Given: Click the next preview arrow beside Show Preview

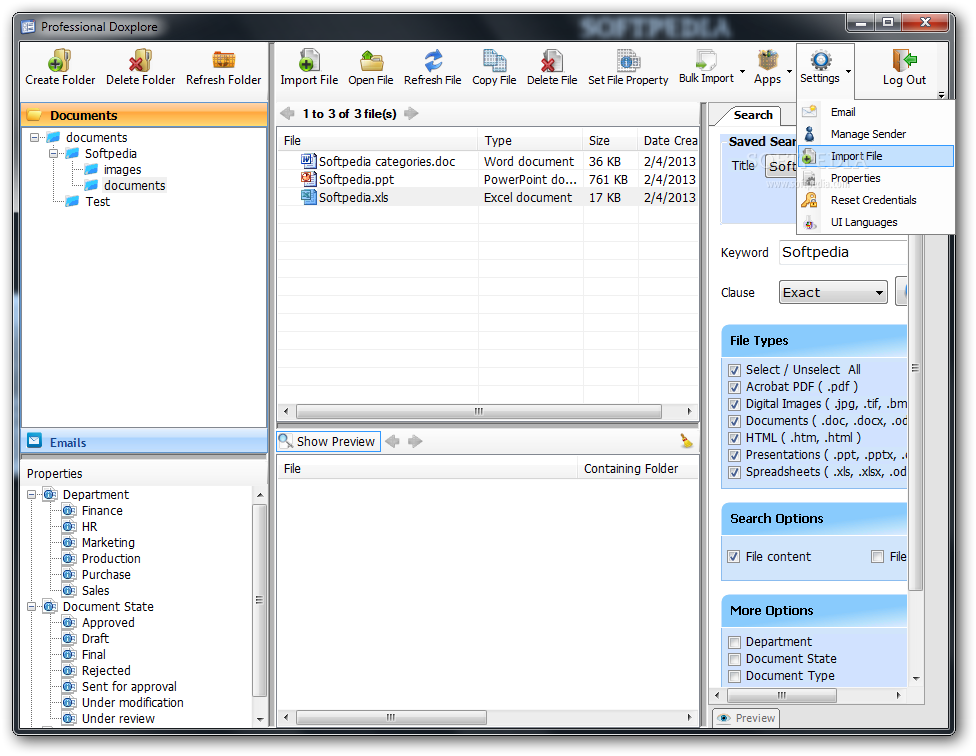Looking at the screenshot, I should click(x=415, y=441).
